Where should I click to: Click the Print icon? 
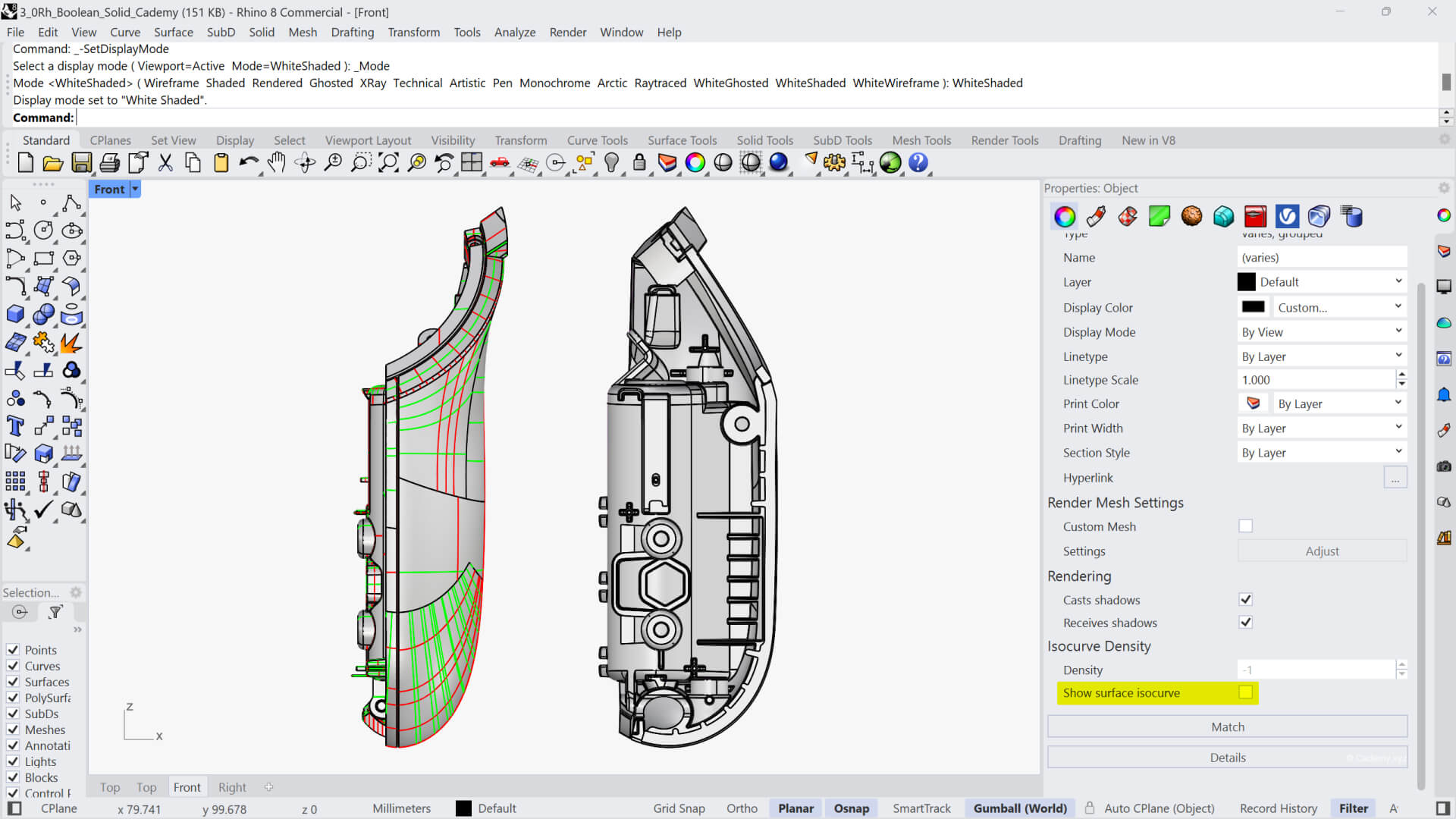click(x=110, y=162)
